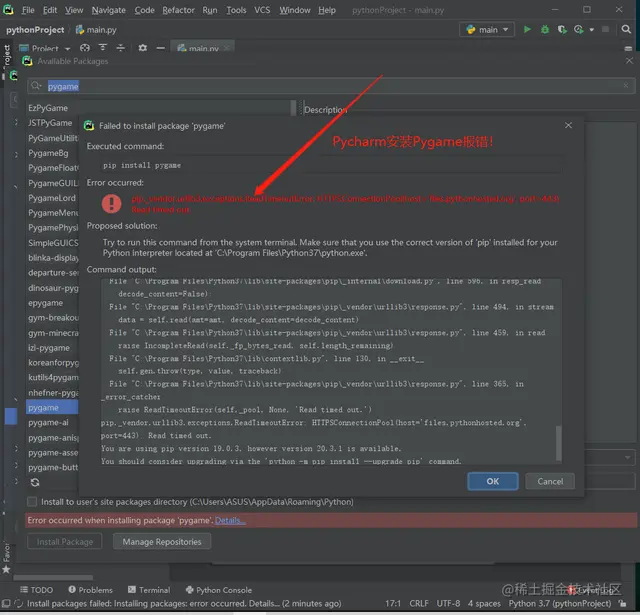Click the profiler run icon
Viewport: 640px width, 615px height.
click(x=578, y=29)
